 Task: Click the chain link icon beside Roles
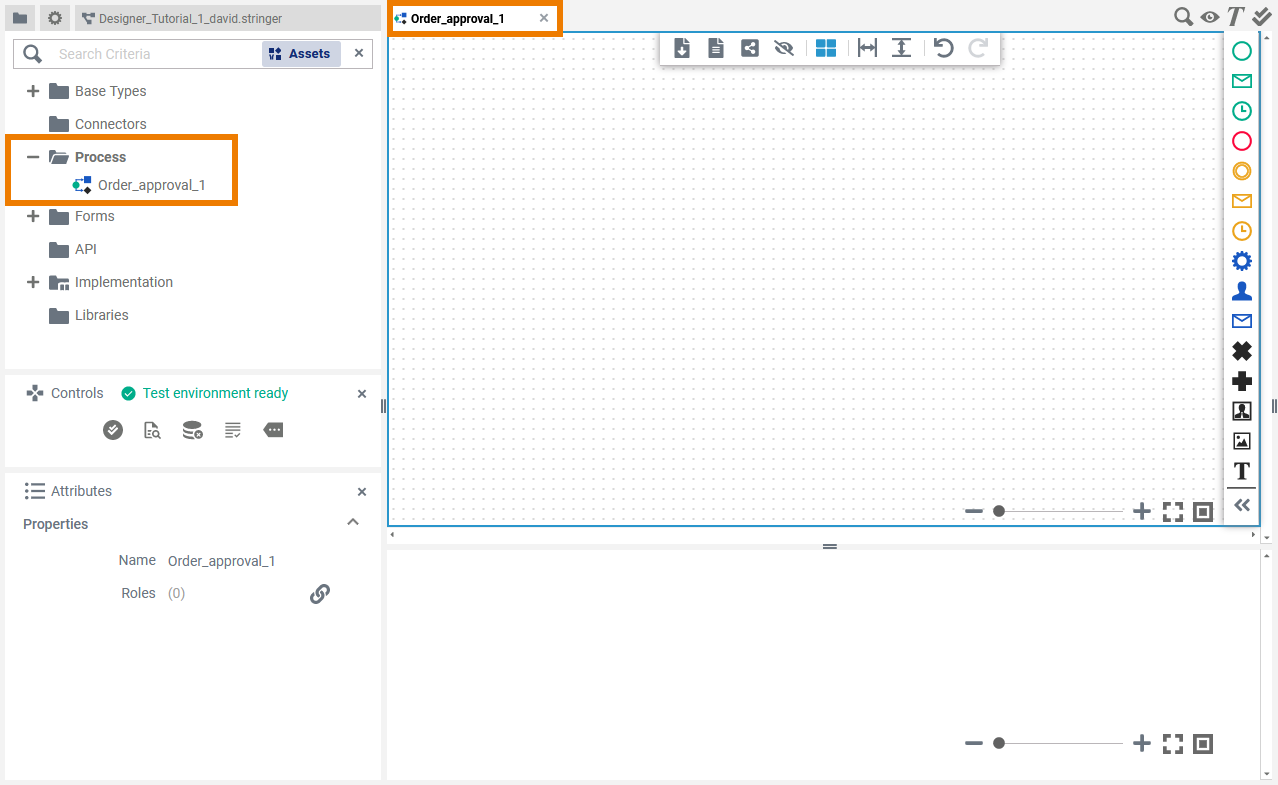click(320, 594)
